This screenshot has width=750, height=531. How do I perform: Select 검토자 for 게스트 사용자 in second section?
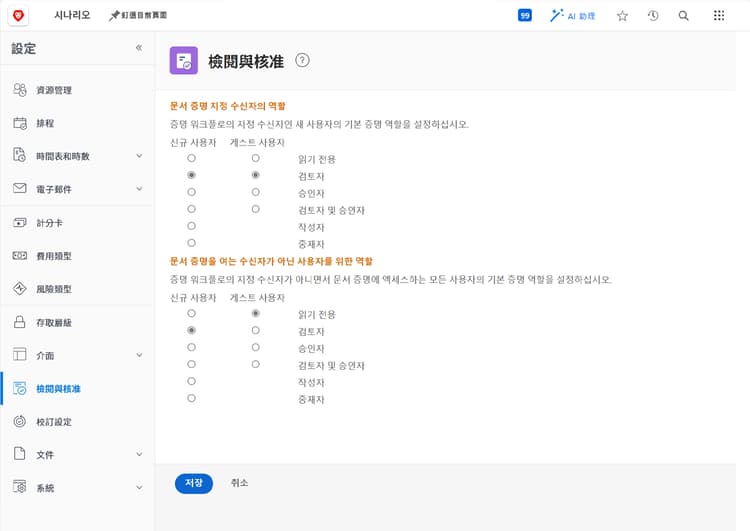[256, 331]
